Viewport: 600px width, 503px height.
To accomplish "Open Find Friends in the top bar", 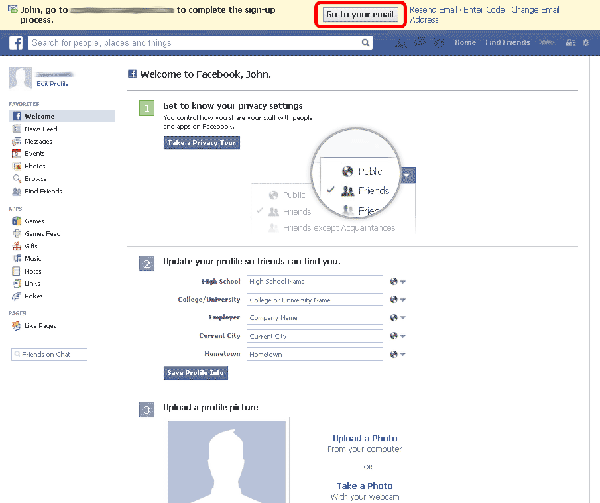I will tap(507, 42).
